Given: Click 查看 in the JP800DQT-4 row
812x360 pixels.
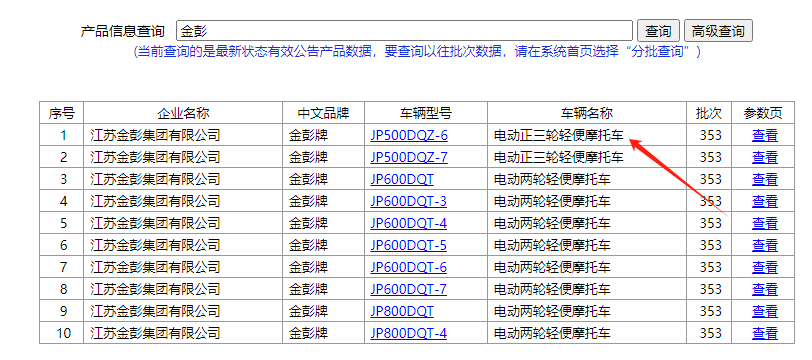Looking at the screenshot, I should (x=765, y=333).
